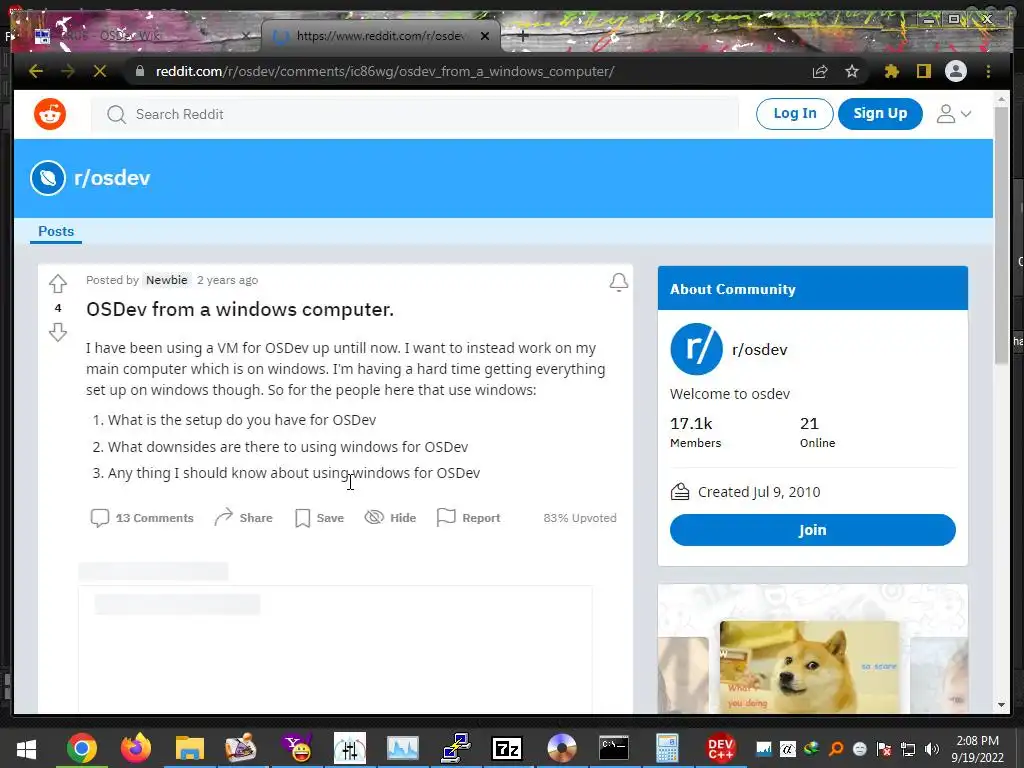
Task: Open the clock showing 2:08 PM
Action: point(978,749)
